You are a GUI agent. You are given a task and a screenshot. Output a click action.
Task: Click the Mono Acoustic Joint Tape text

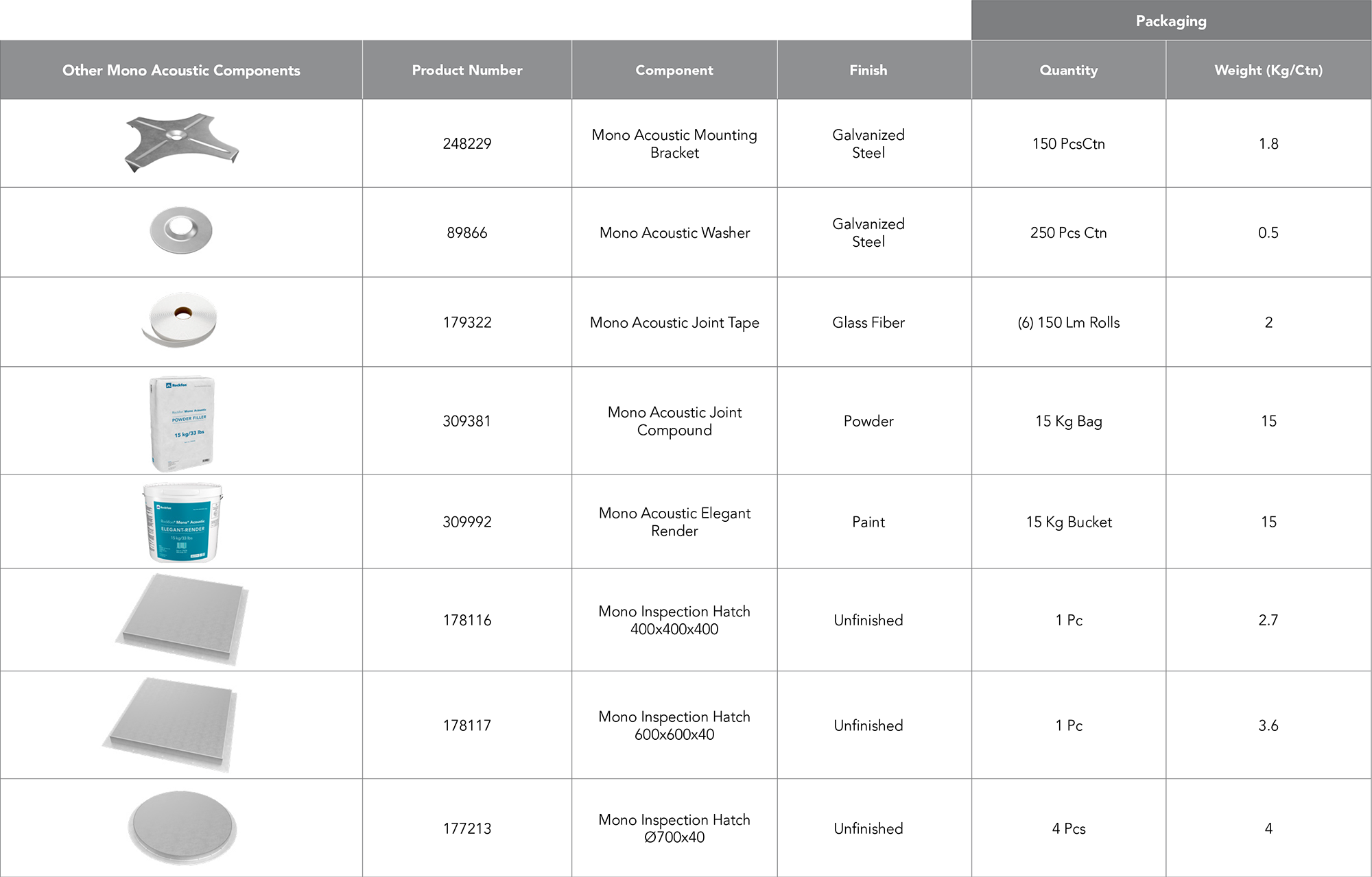coord(674,322)
